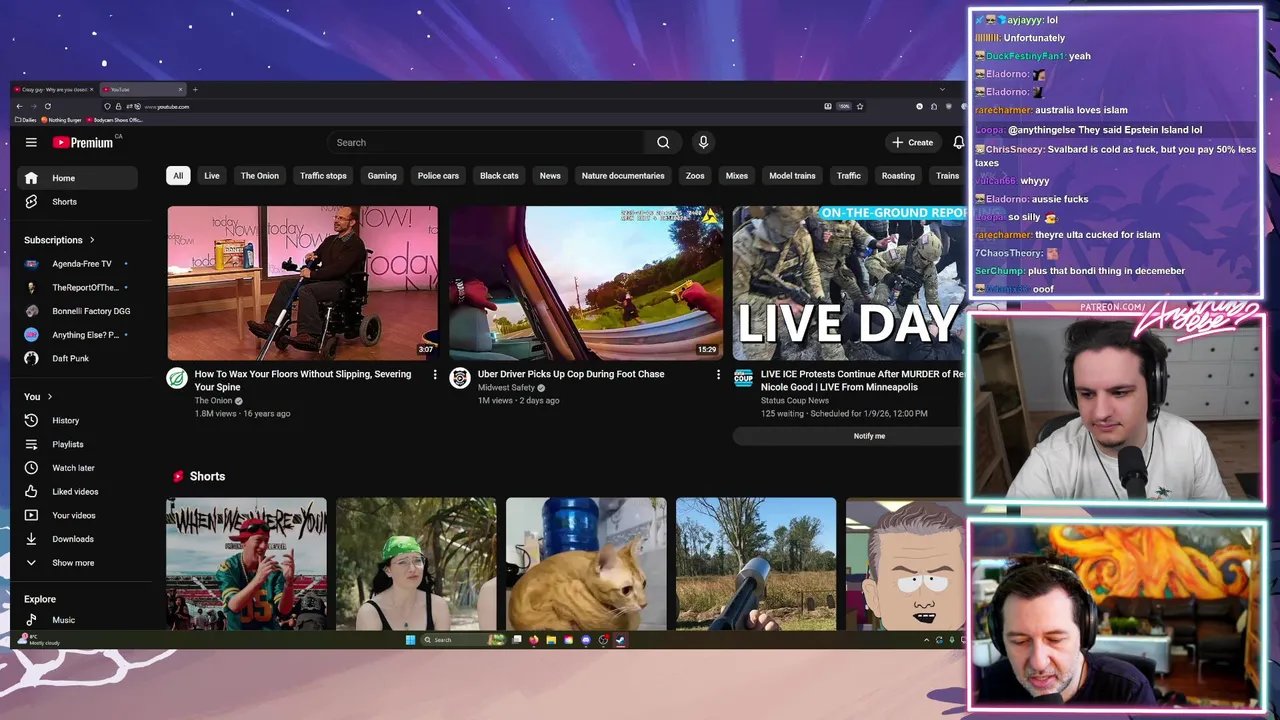1280x720 pixels.
Task: Click the Create button
Action: tap(913, 142)
